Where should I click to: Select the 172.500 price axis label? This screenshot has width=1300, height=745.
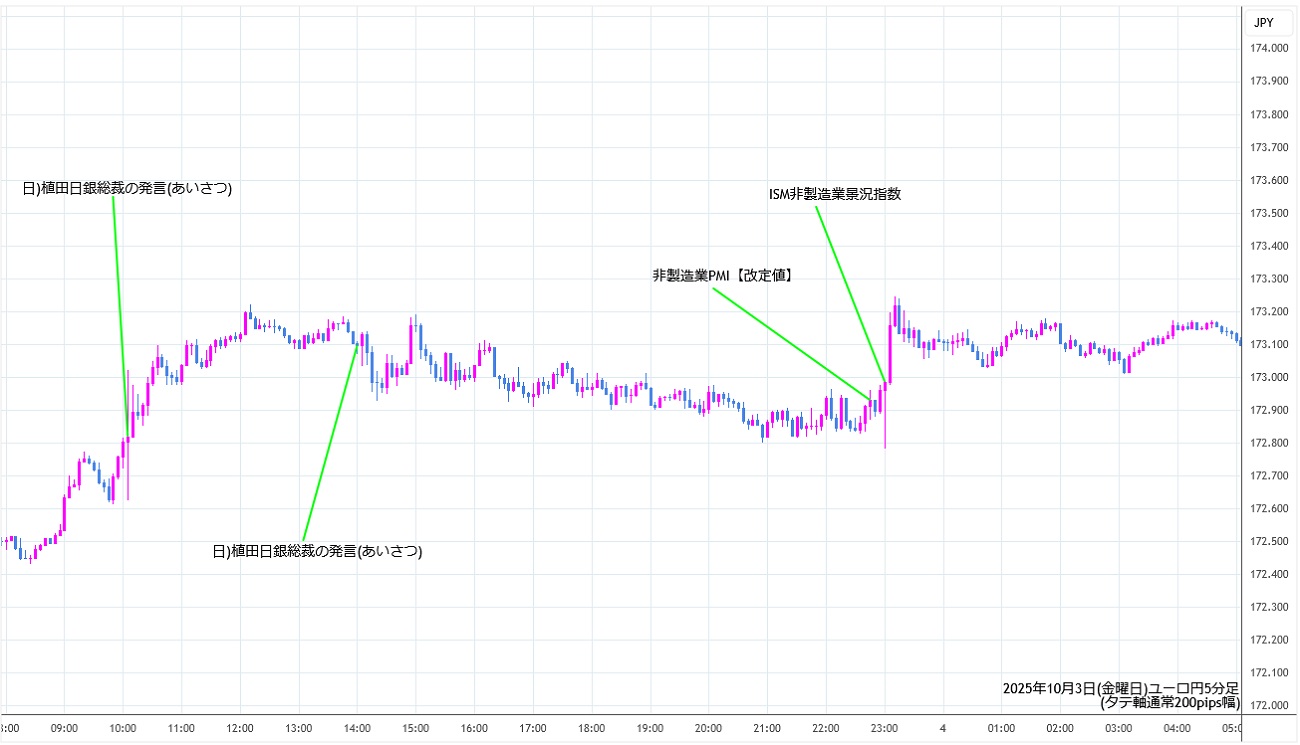click(1270, 541)
